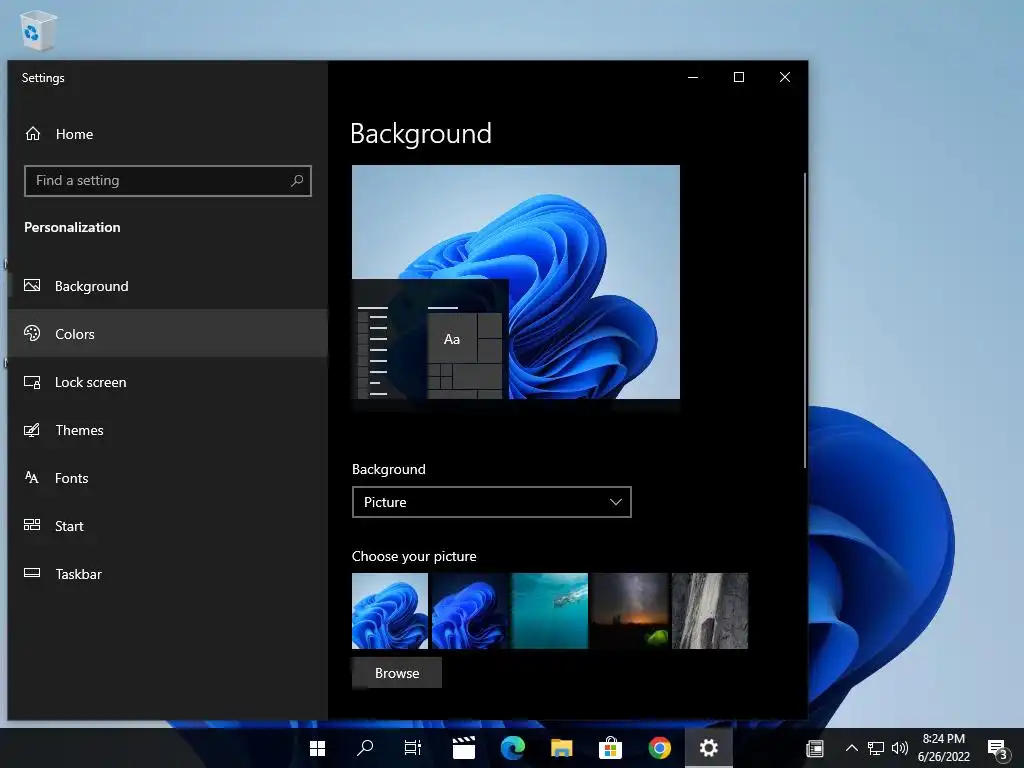Click the Browse button

(397, 673)
